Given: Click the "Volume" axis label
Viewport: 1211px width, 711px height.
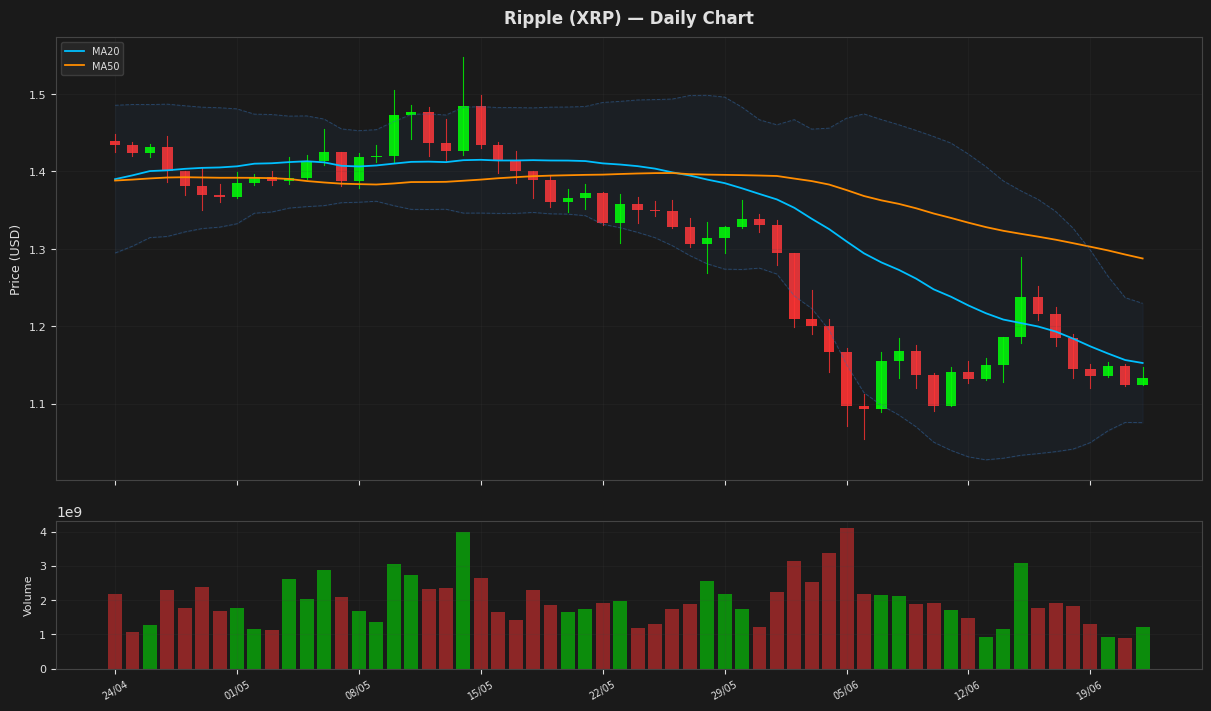Looking at the screenshot, I should (x=28, y=595).
